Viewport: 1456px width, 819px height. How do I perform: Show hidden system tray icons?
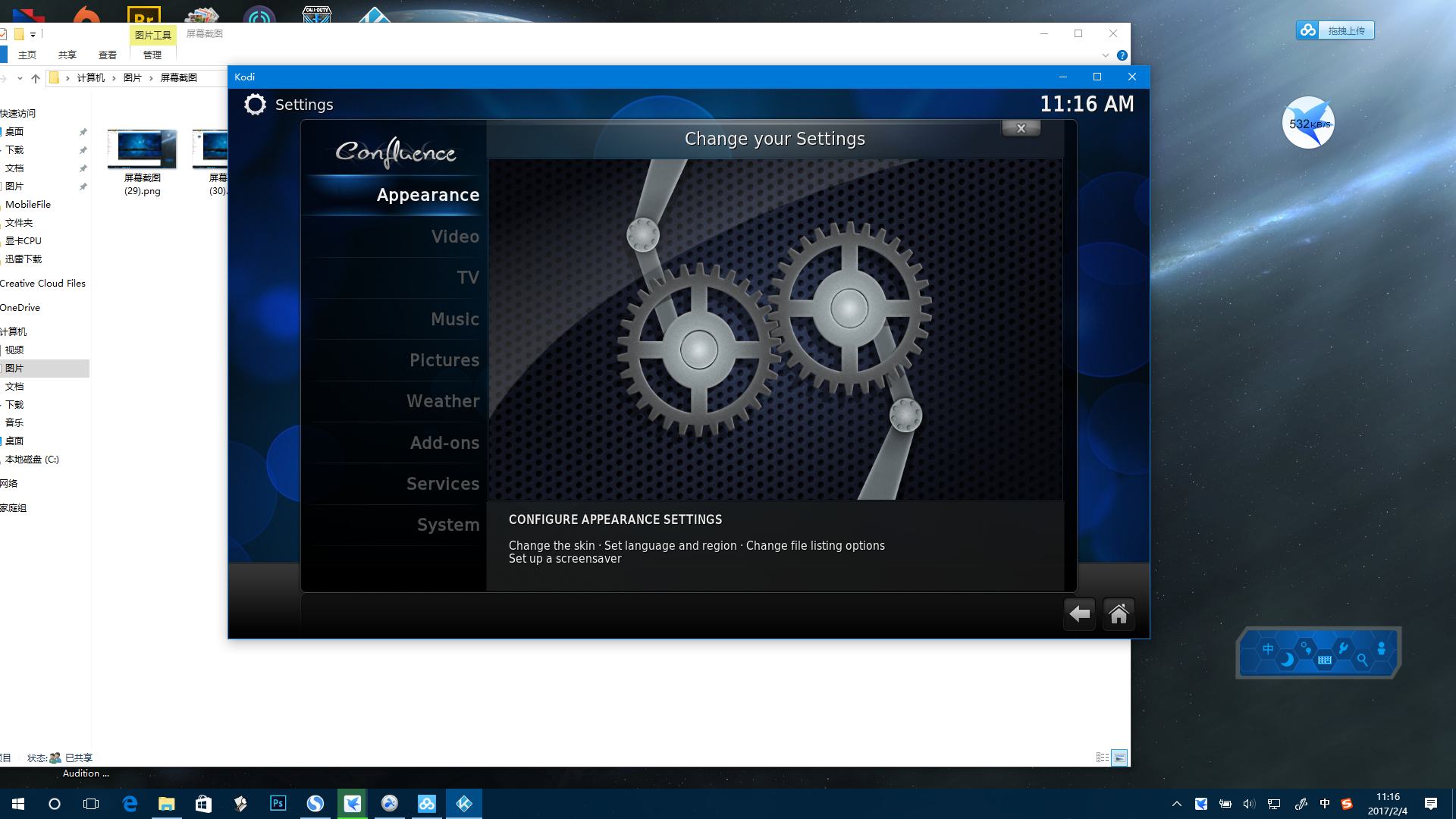click(x=1176, y=804)
